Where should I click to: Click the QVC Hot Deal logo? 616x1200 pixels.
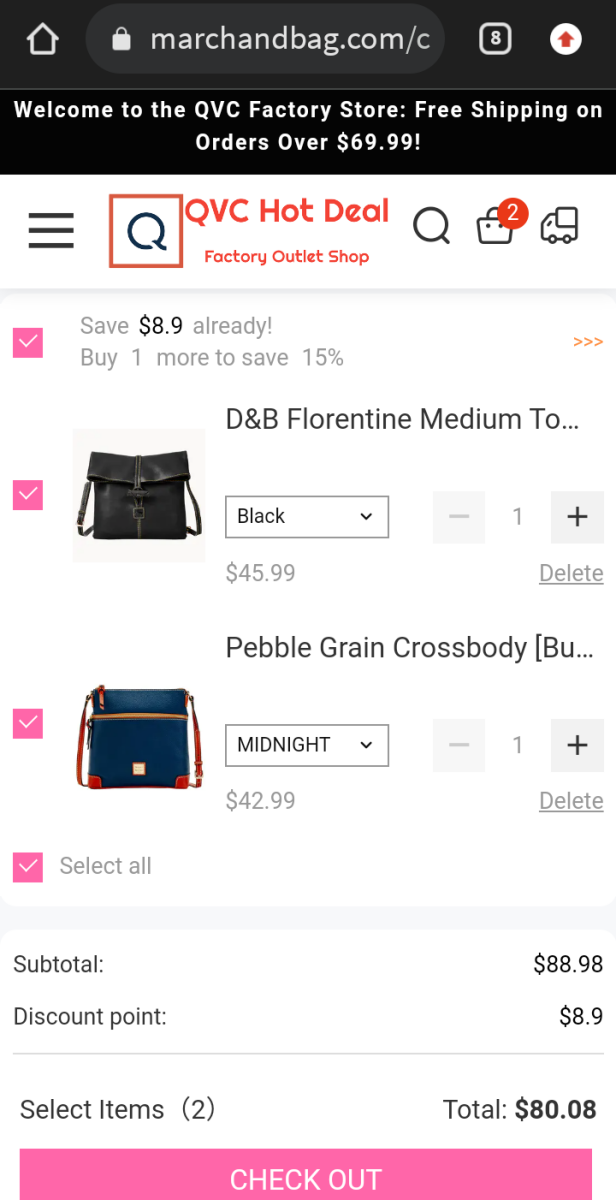click(x=248, y=231)
